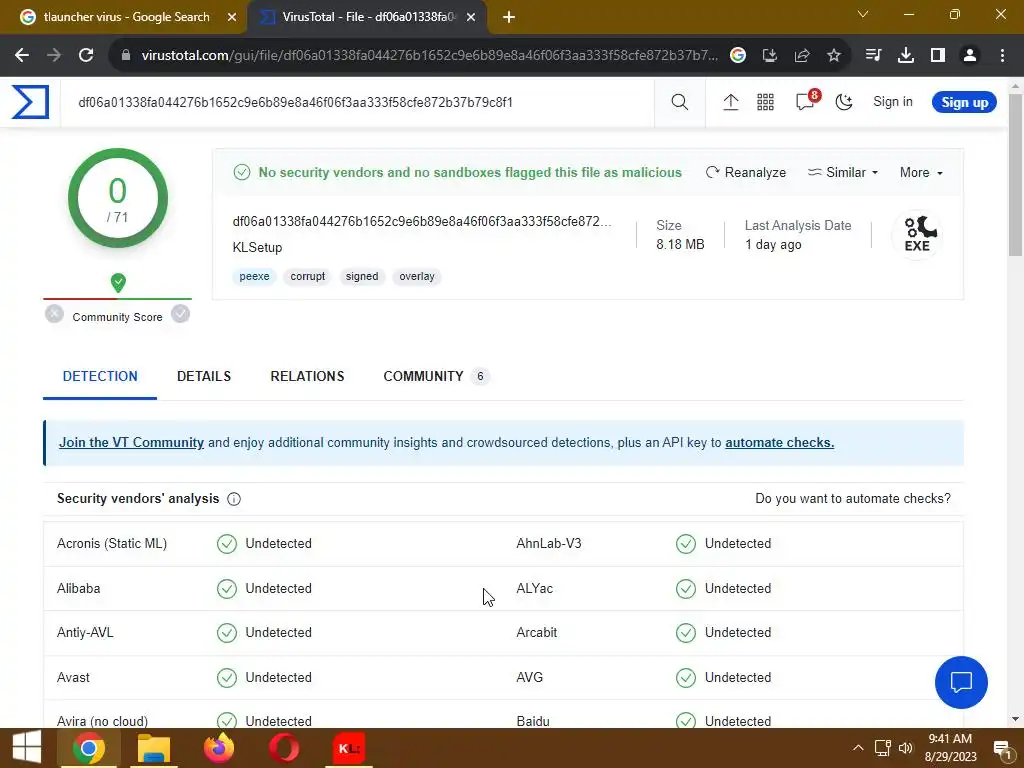Switch to the DETAILS tab
The width and height of the screenshot is (1024, 768).
click(x=204, y=376)
